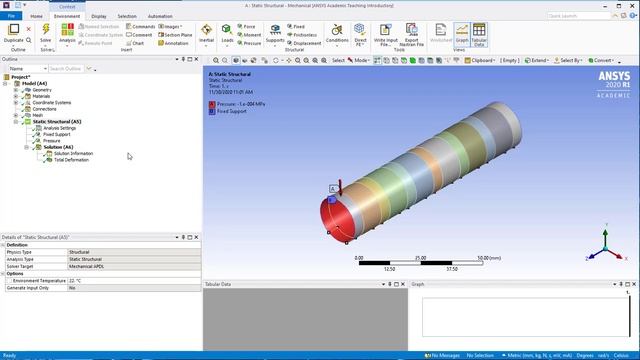Open the Supports icon
640x360 pixels.
pos(275,30)
